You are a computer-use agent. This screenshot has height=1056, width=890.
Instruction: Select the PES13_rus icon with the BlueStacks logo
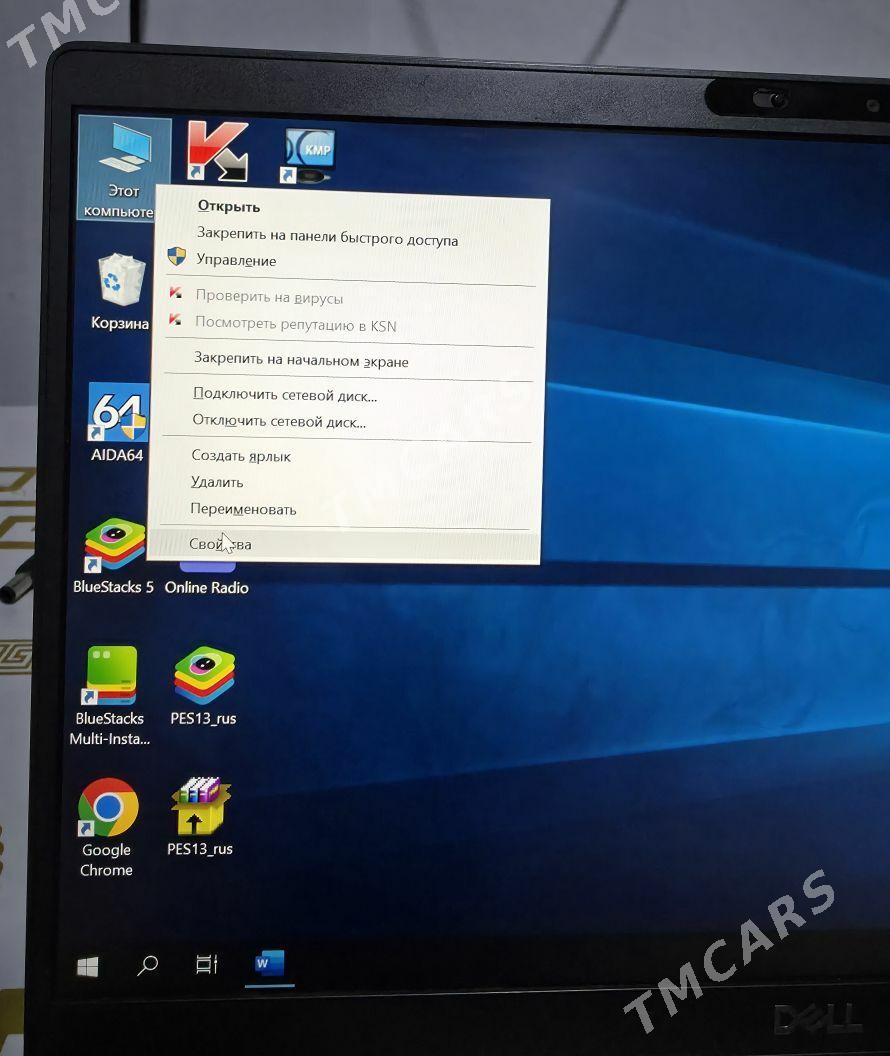click(203, 686)
